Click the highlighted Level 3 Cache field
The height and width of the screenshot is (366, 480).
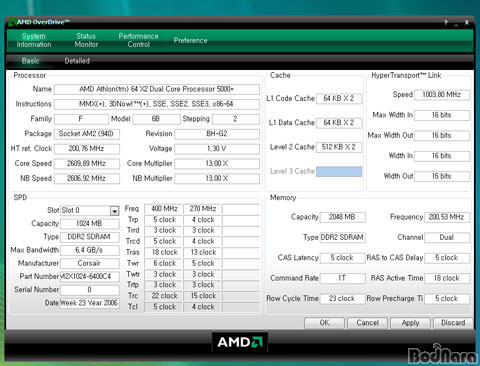(339, 171)
